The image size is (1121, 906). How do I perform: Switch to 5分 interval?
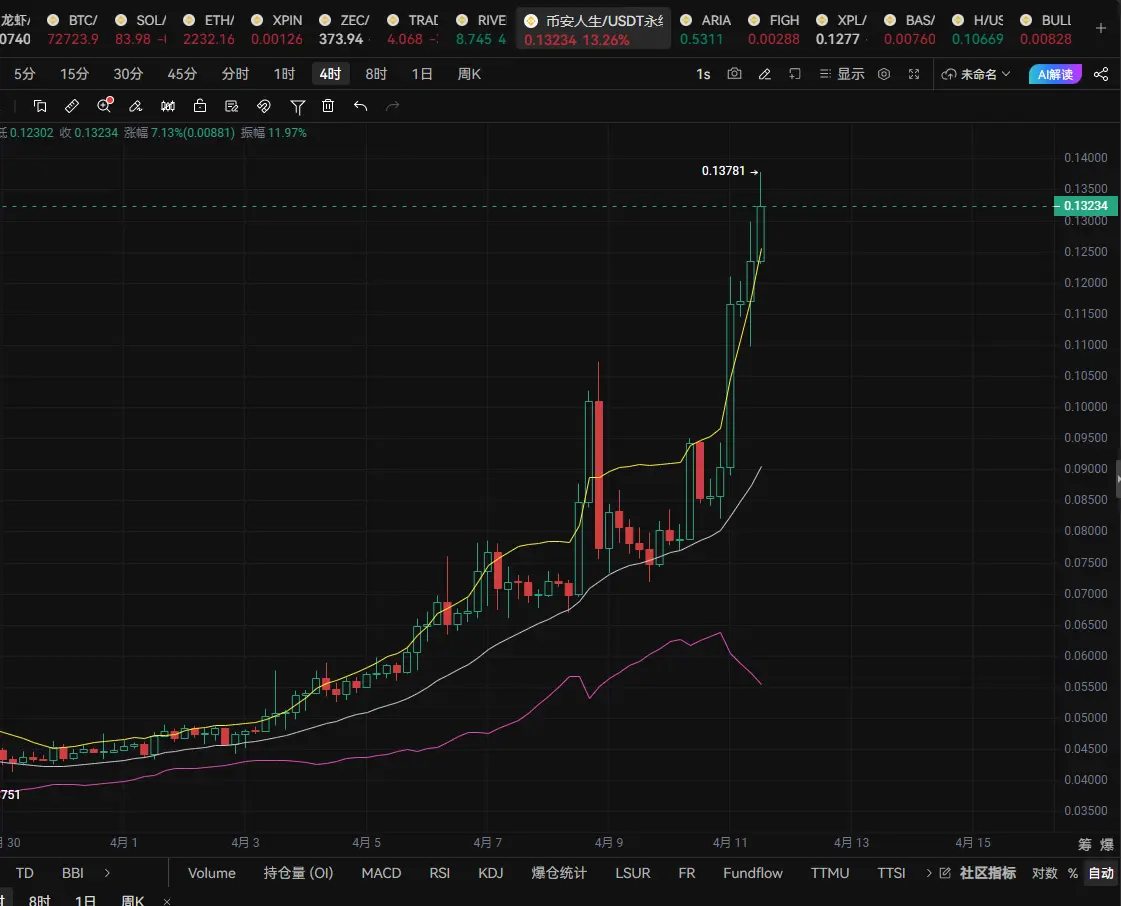(x=24, y=74)
